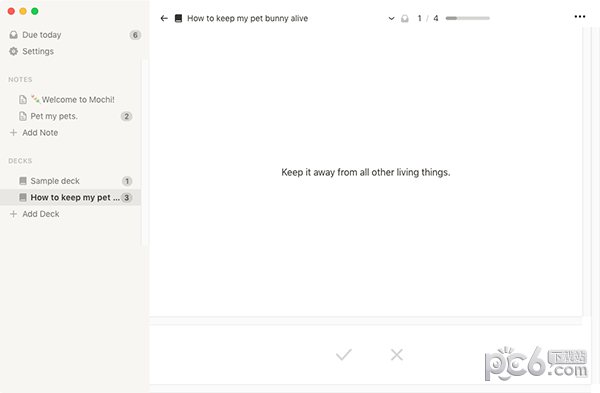Click the header title How to keep my pet bunny alive
The width and height of the screenshot is (600, 393).
click(247, 18)
